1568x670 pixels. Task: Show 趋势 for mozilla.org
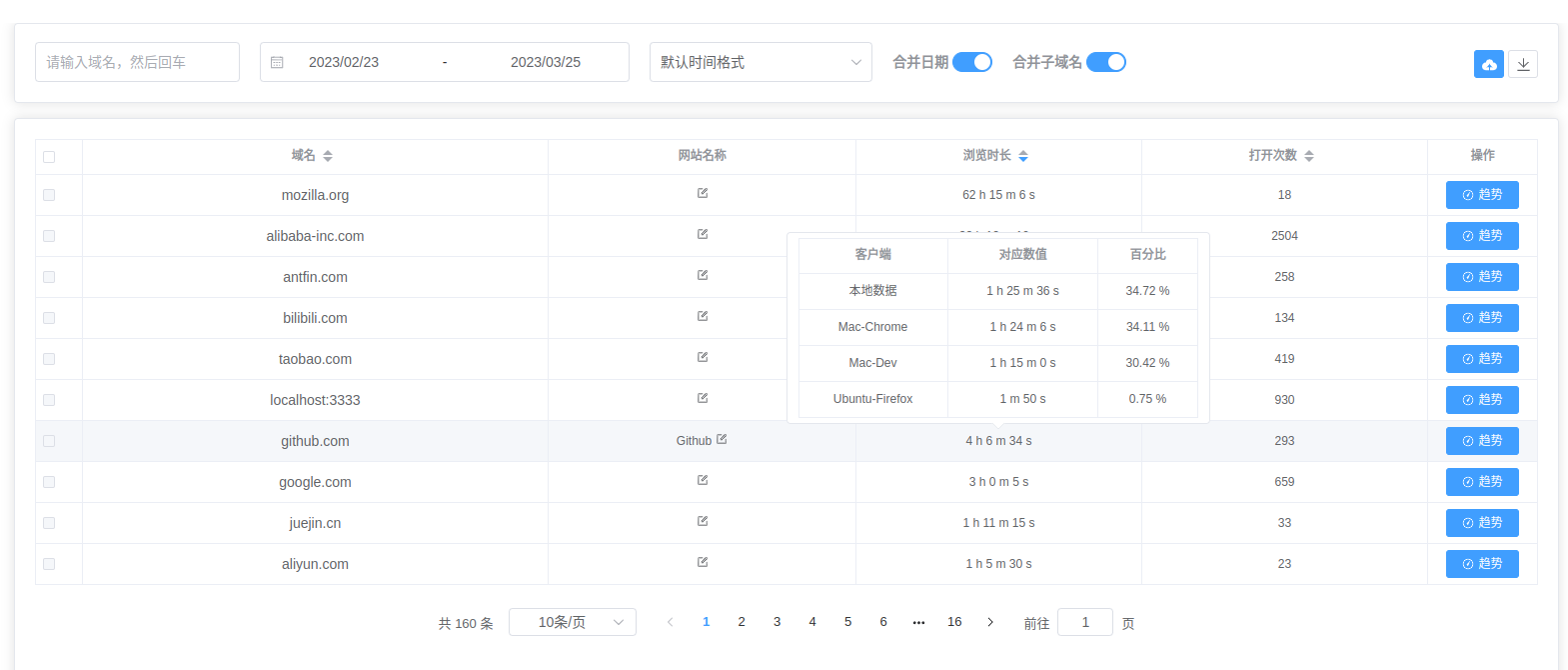(1481, 195)
